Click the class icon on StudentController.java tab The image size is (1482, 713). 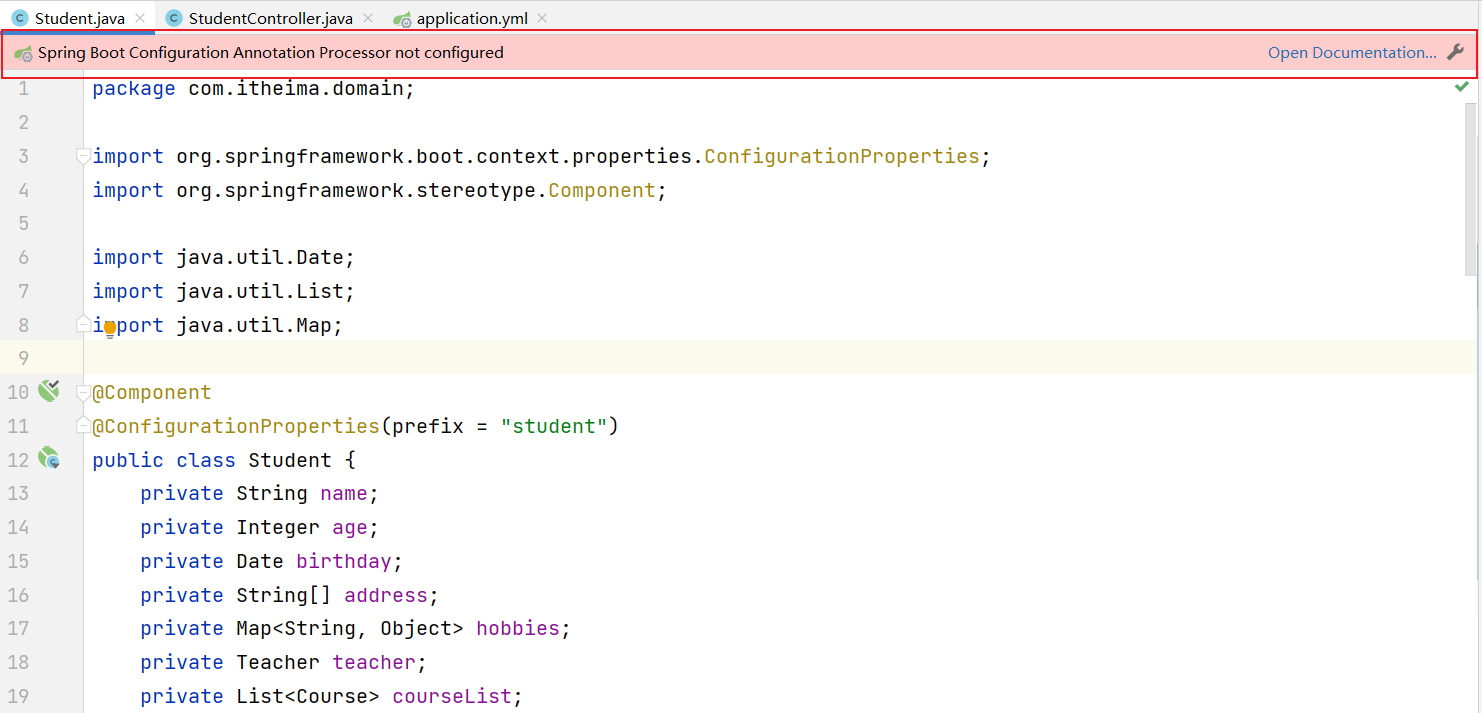point(174,19)
